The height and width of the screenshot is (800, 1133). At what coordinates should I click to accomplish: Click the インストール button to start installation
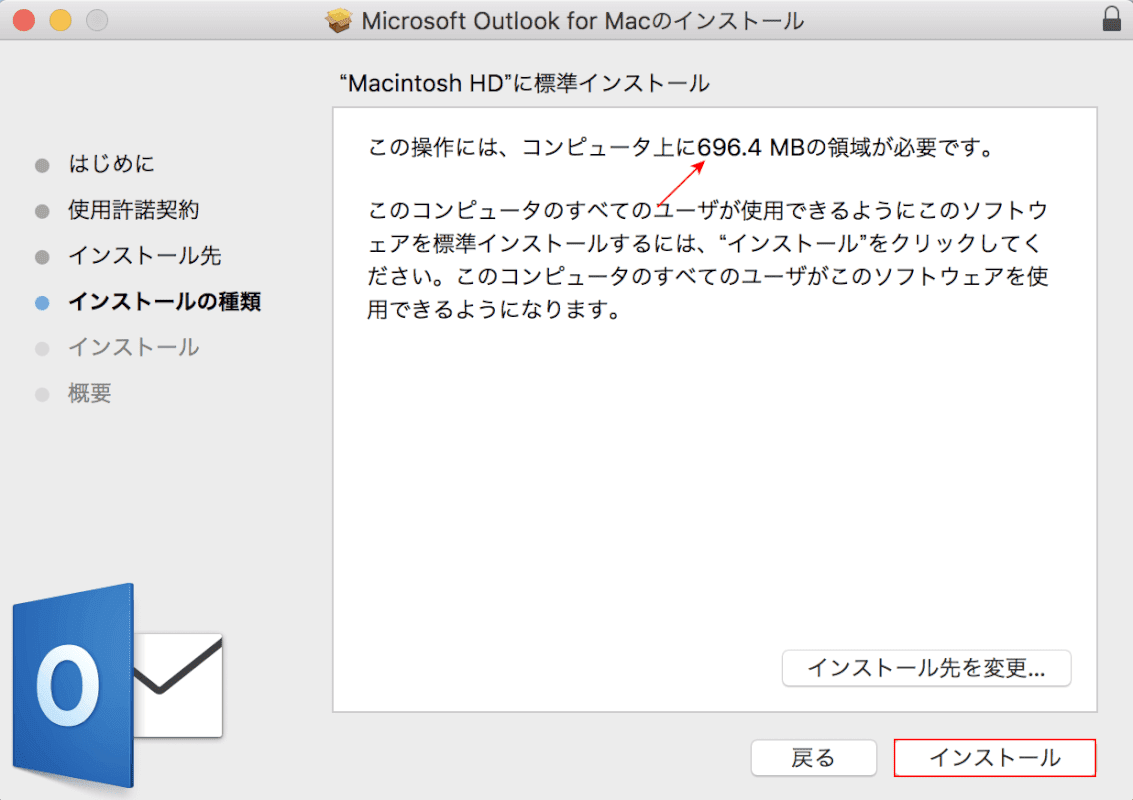994,757
